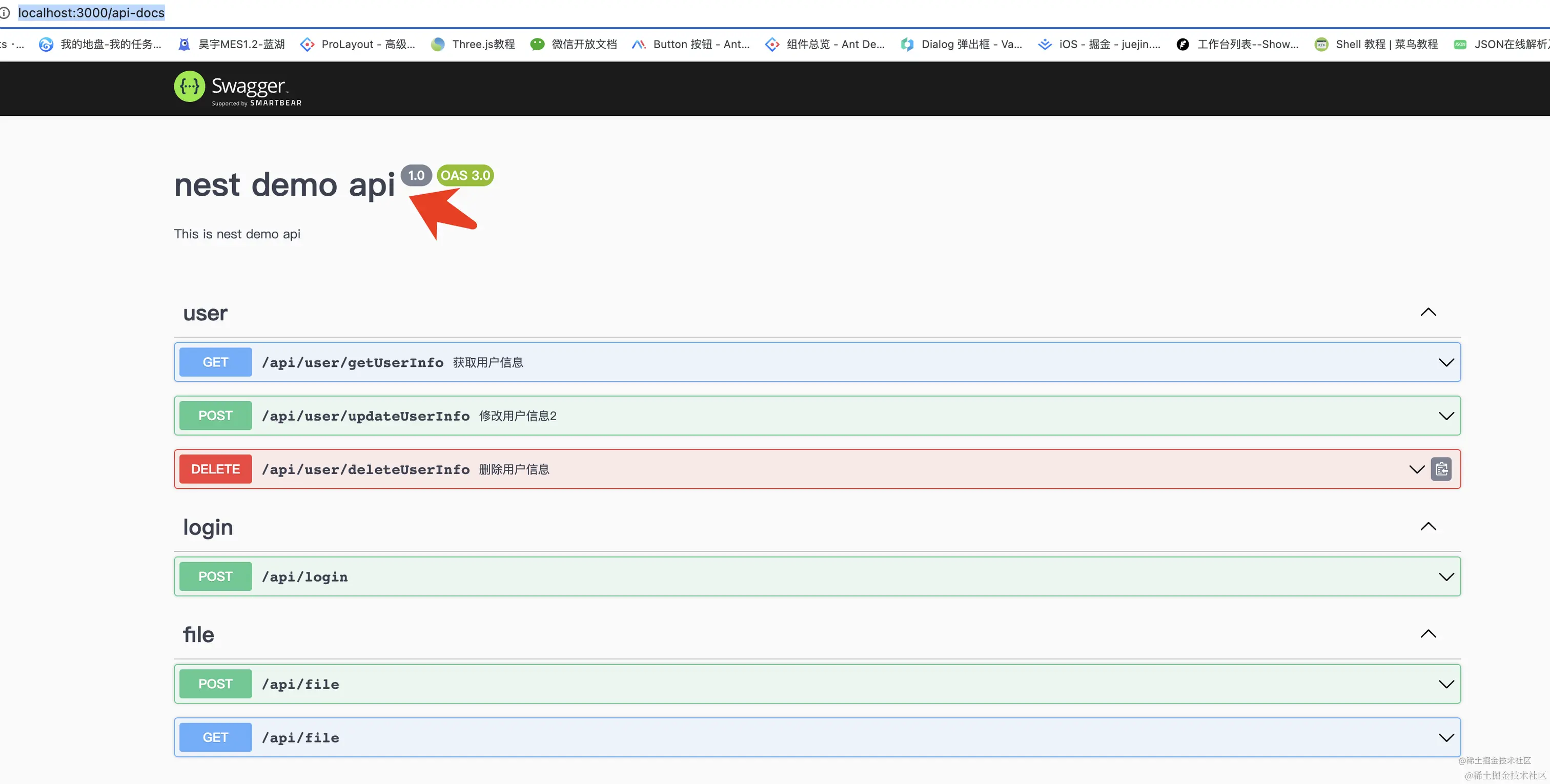Copy the deleteUserInfo endpoint using the clipboard icon

[x=1441, y=469]
